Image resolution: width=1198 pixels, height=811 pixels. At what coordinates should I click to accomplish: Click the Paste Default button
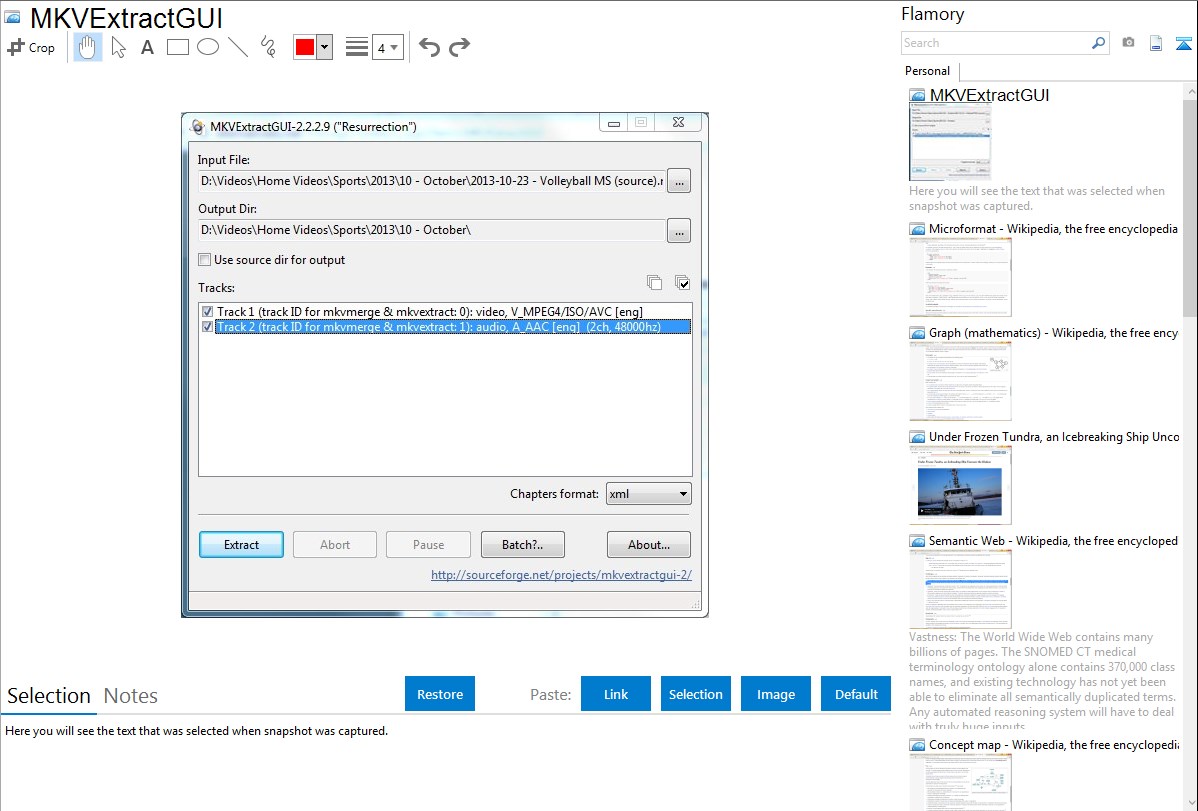[x=856, y=694]
